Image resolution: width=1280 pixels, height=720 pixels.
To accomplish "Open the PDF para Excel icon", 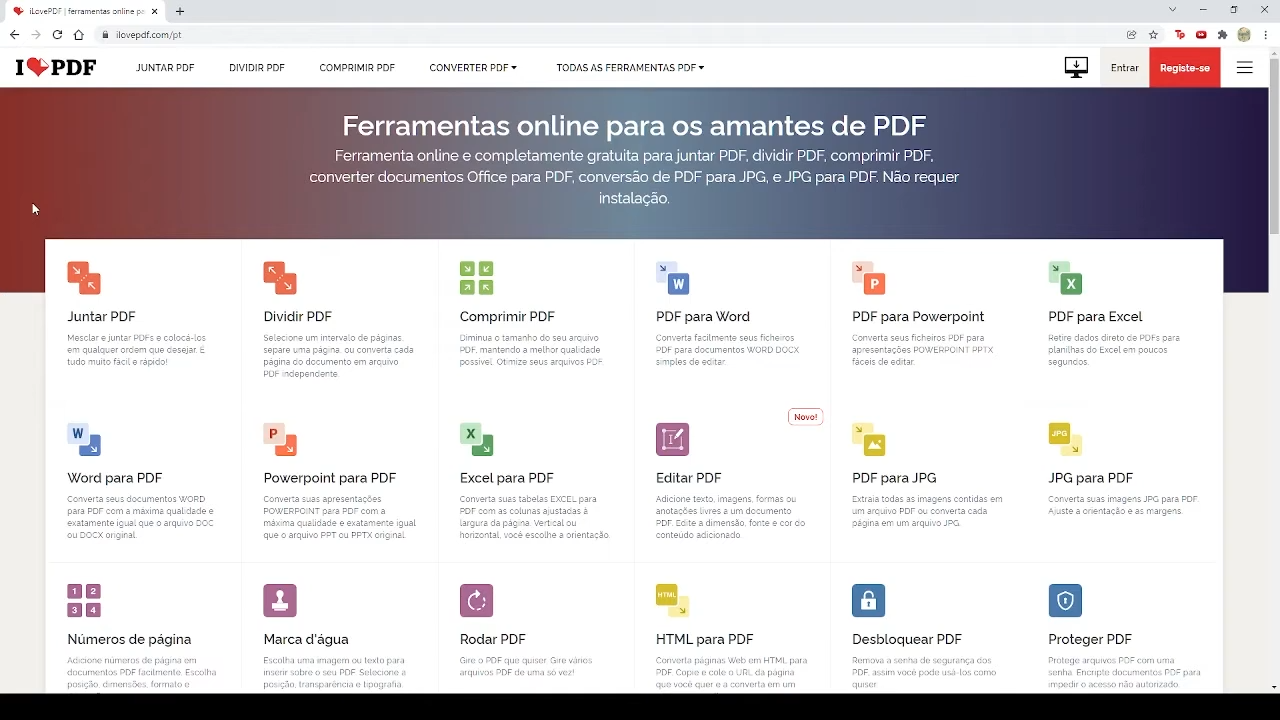I will pos(1065,277).
